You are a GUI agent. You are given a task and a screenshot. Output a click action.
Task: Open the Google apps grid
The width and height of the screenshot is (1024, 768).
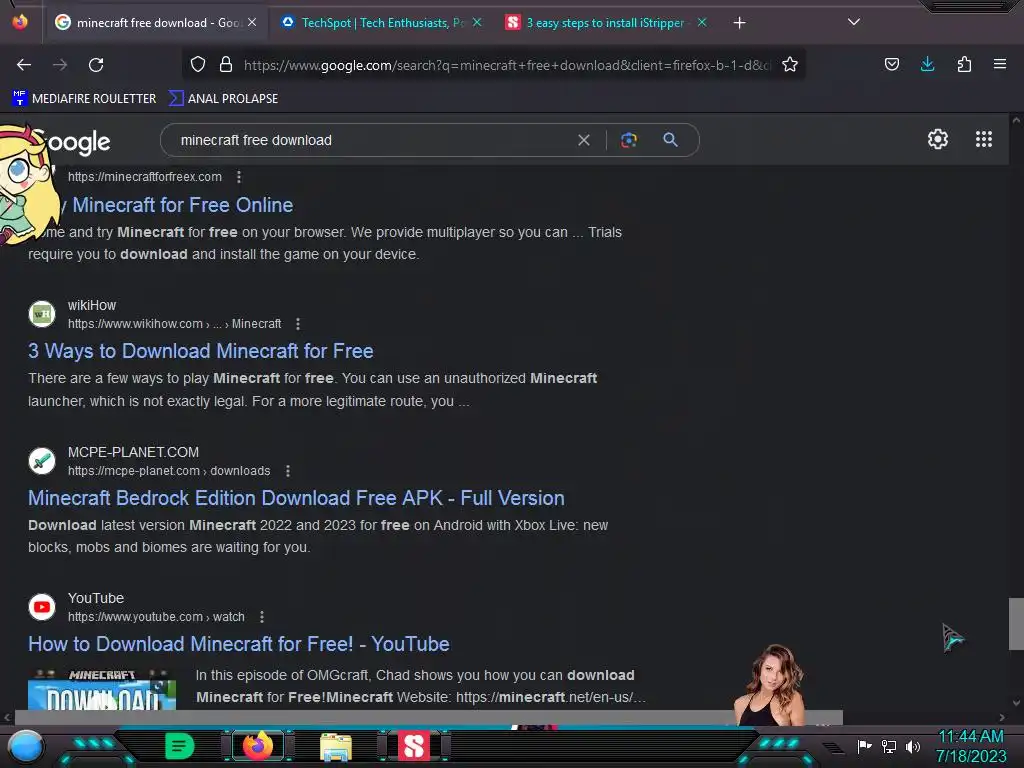pyautogui.click(x=984, y=139)
